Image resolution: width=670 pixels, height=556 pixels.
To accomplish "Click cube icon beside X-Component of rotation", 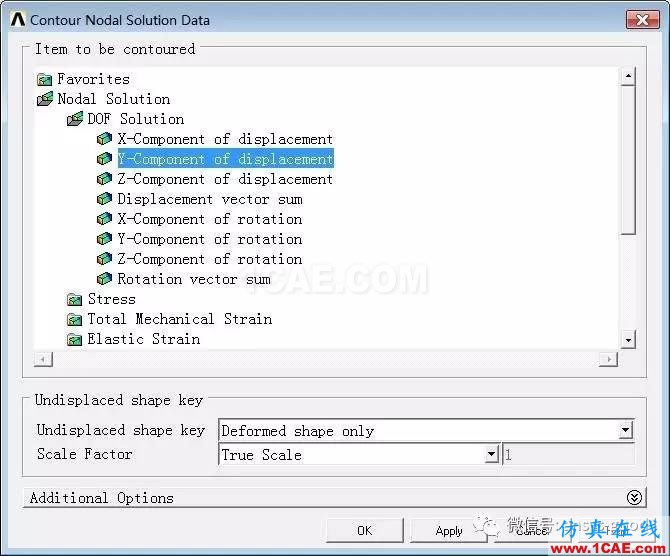I will [104, 219].
